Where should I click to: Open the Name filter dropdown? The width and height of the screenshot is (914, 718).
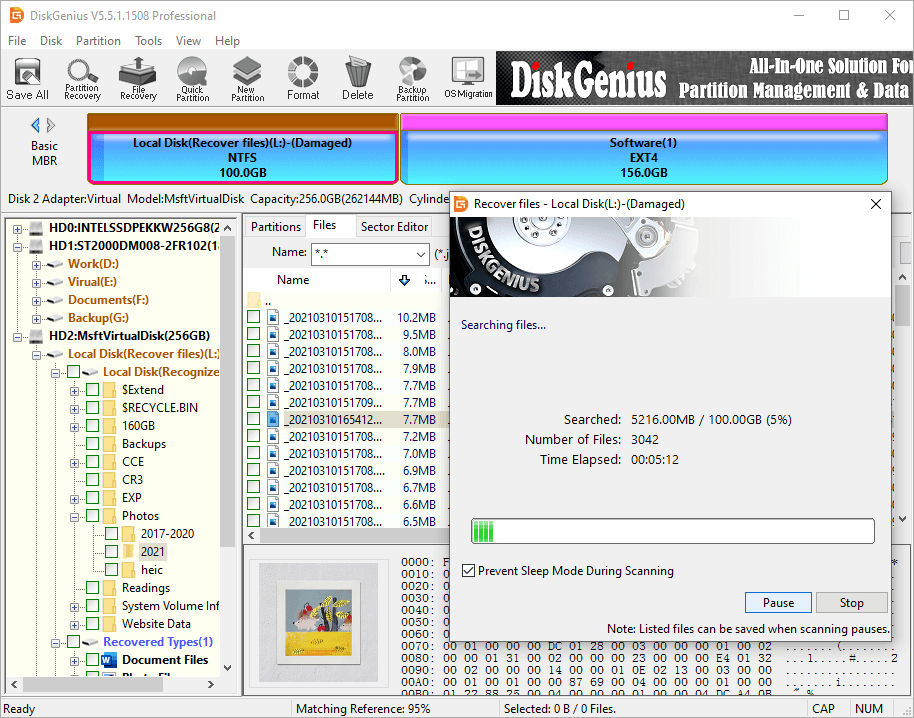click(x=420, y=254)
